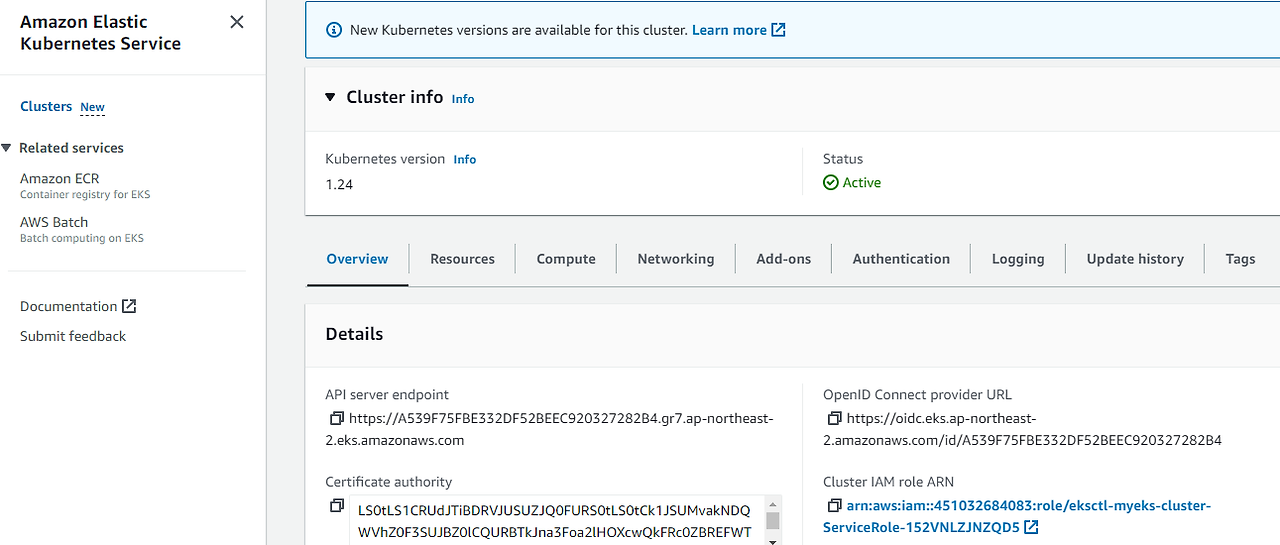
Task: Close the Amazon EKS sidebar panel
Action: (237, 22)
